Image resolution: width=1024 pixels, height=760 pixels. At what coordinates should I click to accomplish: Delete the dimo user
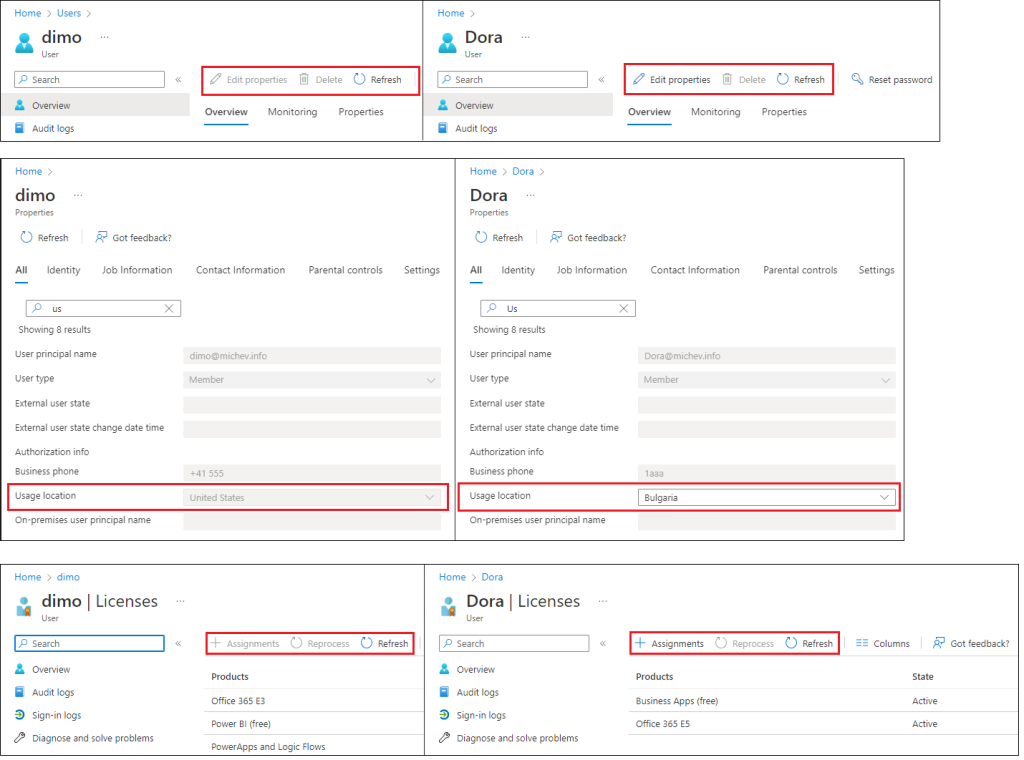326,79
